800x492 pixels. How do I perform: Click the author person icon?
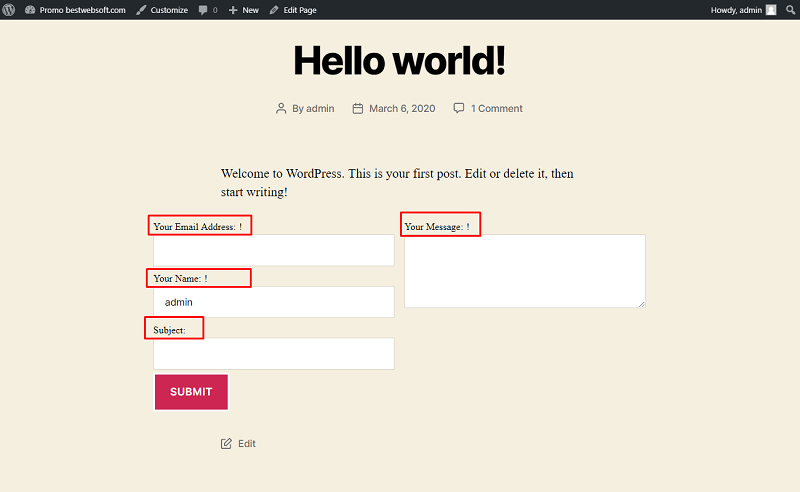pyautogui.click(x=281, y=108)
